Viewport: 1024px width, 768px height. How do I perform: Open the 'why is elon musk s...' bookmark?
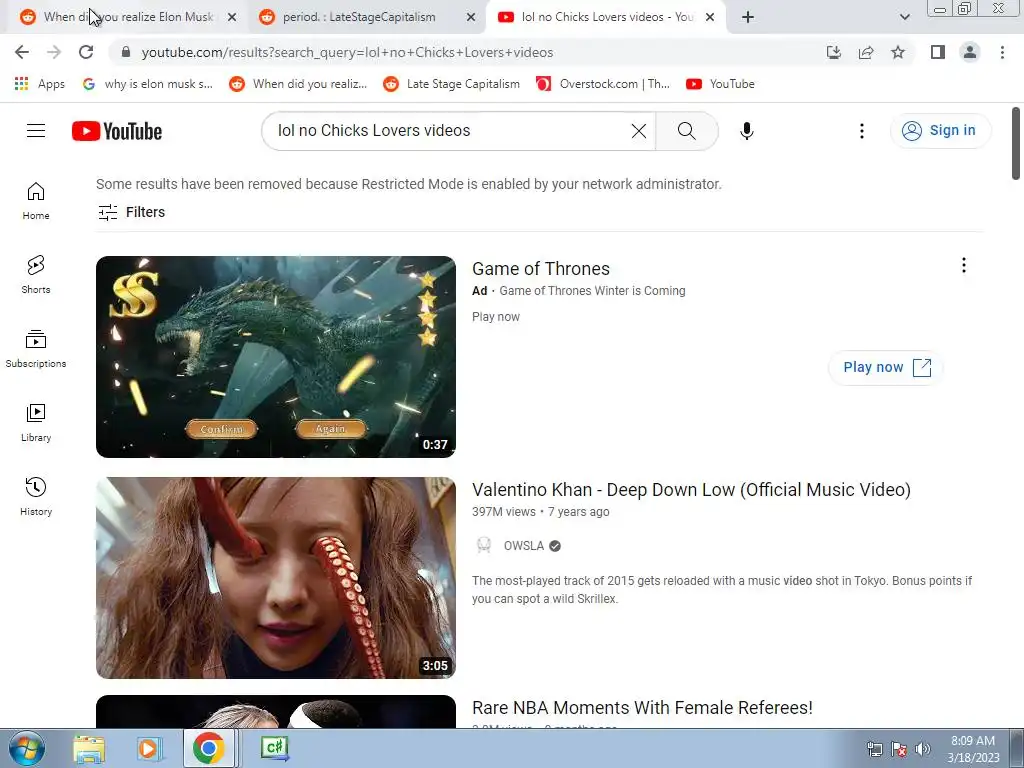(x=148, y=84)
